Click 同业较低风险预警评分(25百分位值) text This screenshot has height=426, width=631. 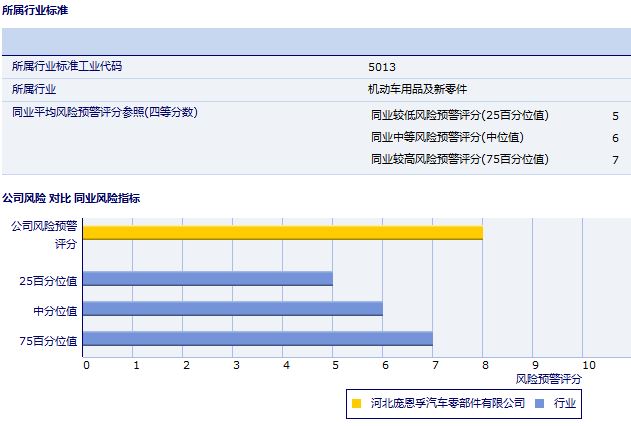point(460,115)
